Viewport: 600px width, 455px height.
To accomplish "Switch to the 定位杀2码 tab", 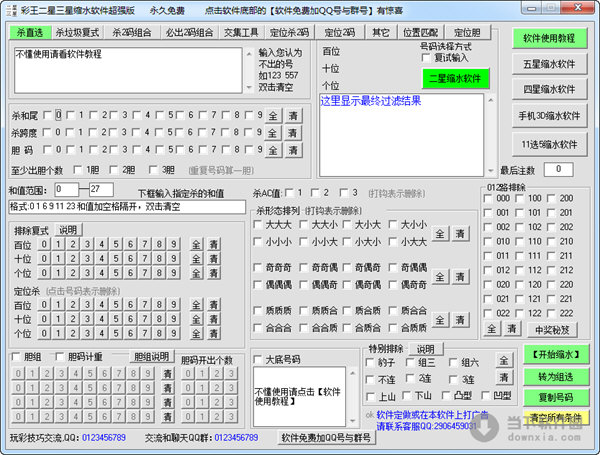I will pos(289,33).
